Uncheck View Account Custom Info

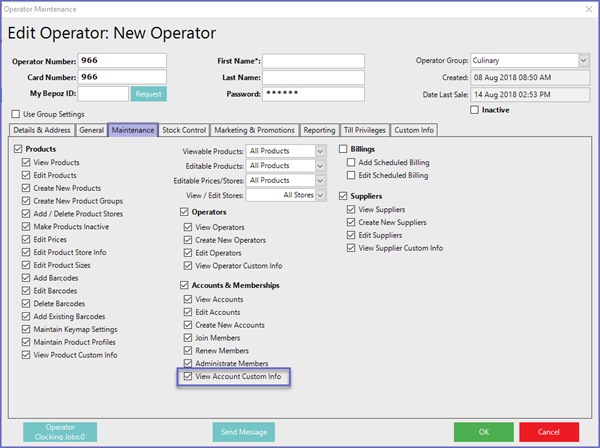click(187, 377)
